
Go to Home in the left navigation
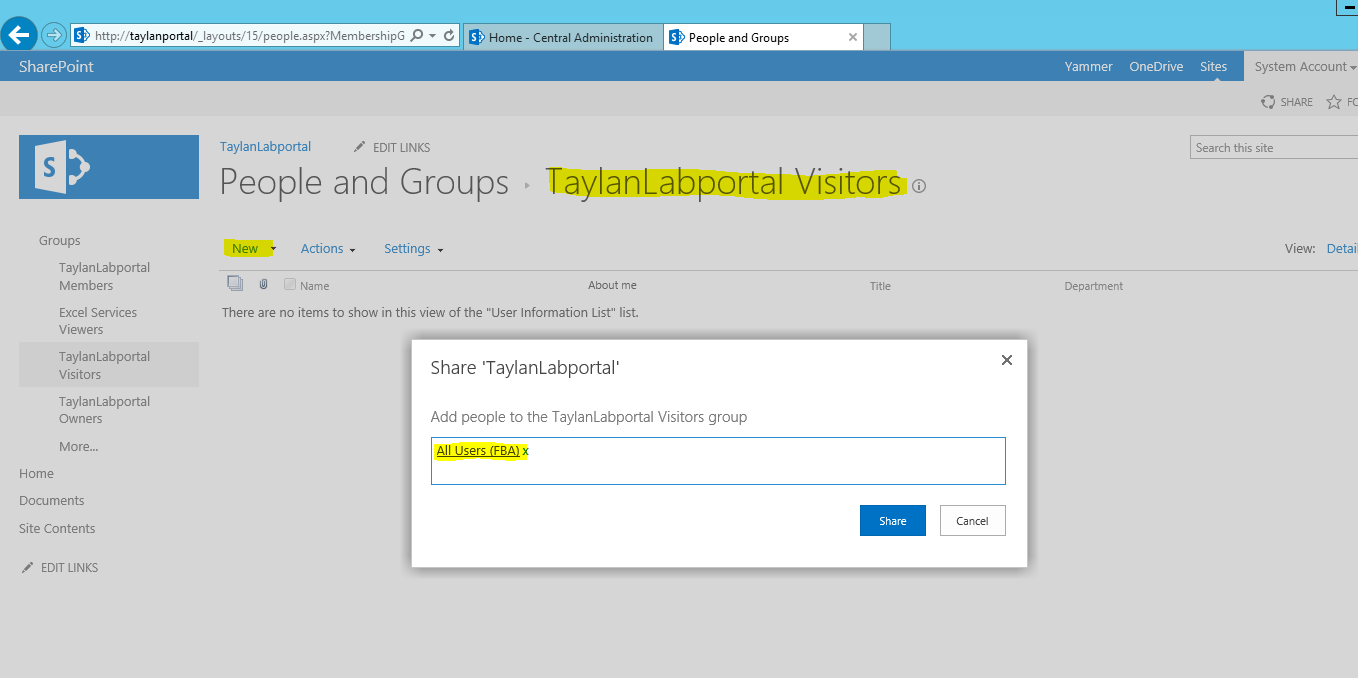(36, 474)
